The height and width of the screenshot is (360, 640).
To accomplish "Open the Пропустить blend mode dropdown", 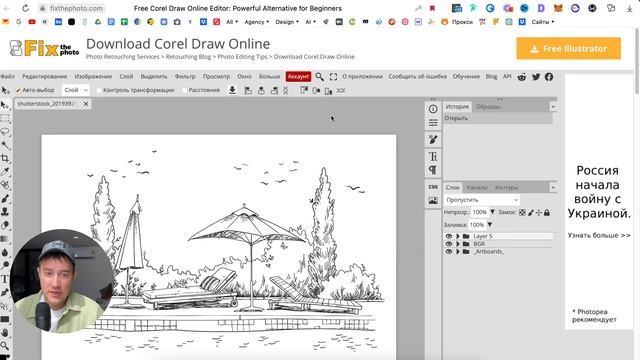I will click(x=482, y=200).
